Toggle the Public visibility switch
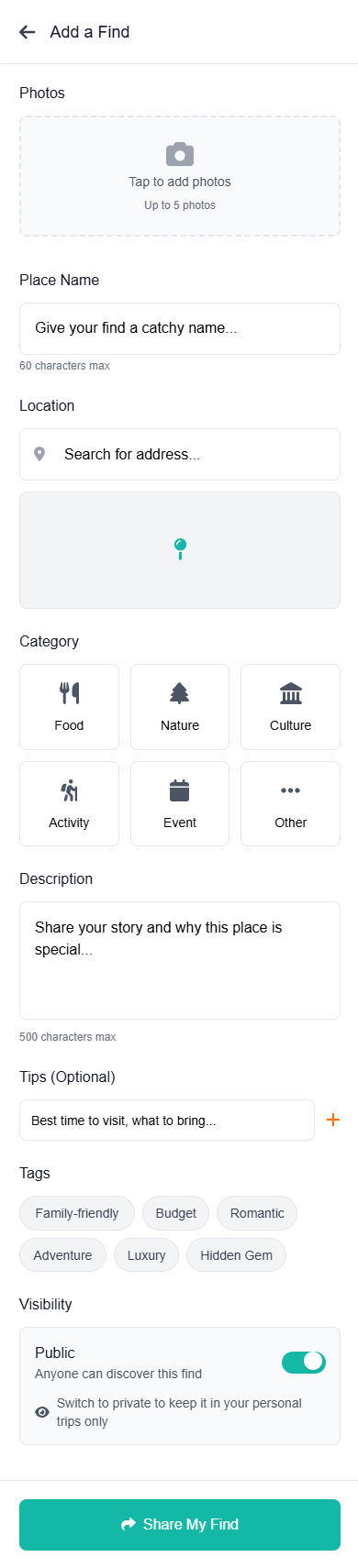Image resolution: width=358 pixels, height=1568 pixels. coord(304,1362)
